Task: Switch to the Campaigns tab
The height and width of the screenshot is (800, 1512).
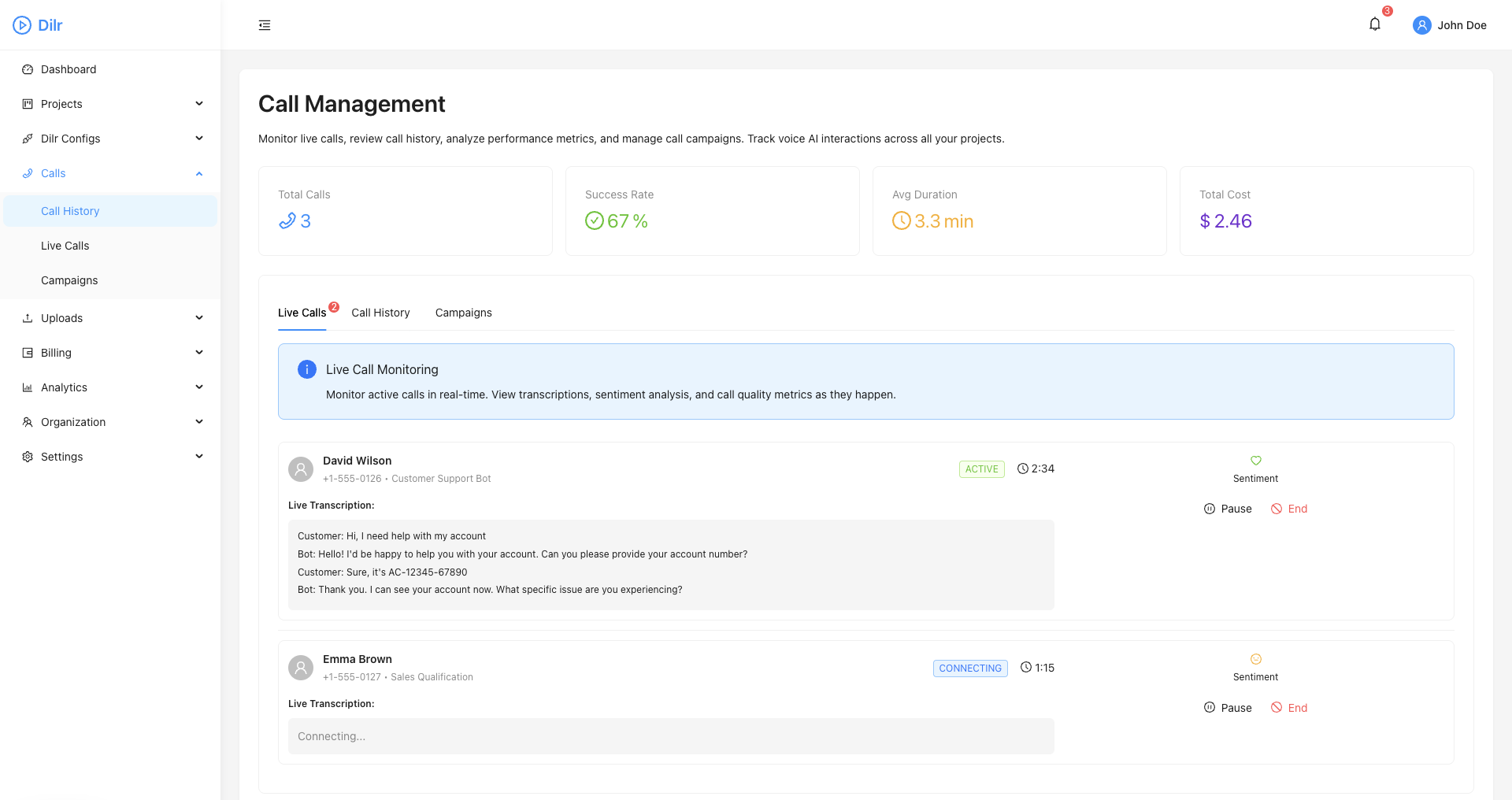Action: coord(463,313)
